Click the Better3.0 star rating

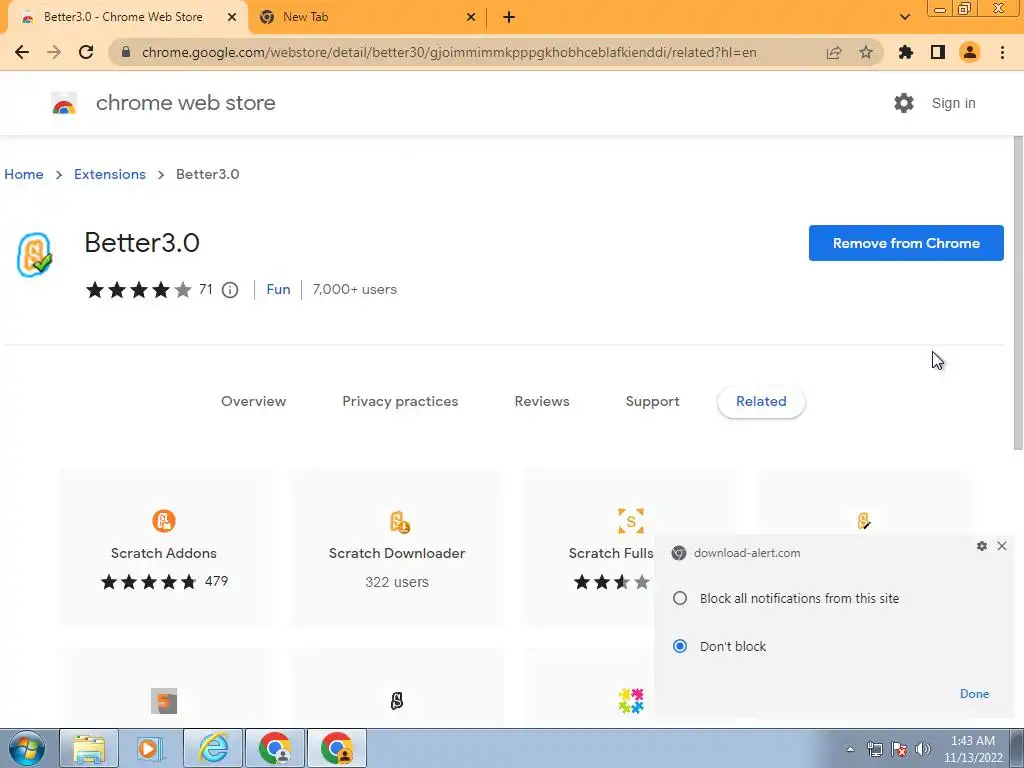point(138,290)
